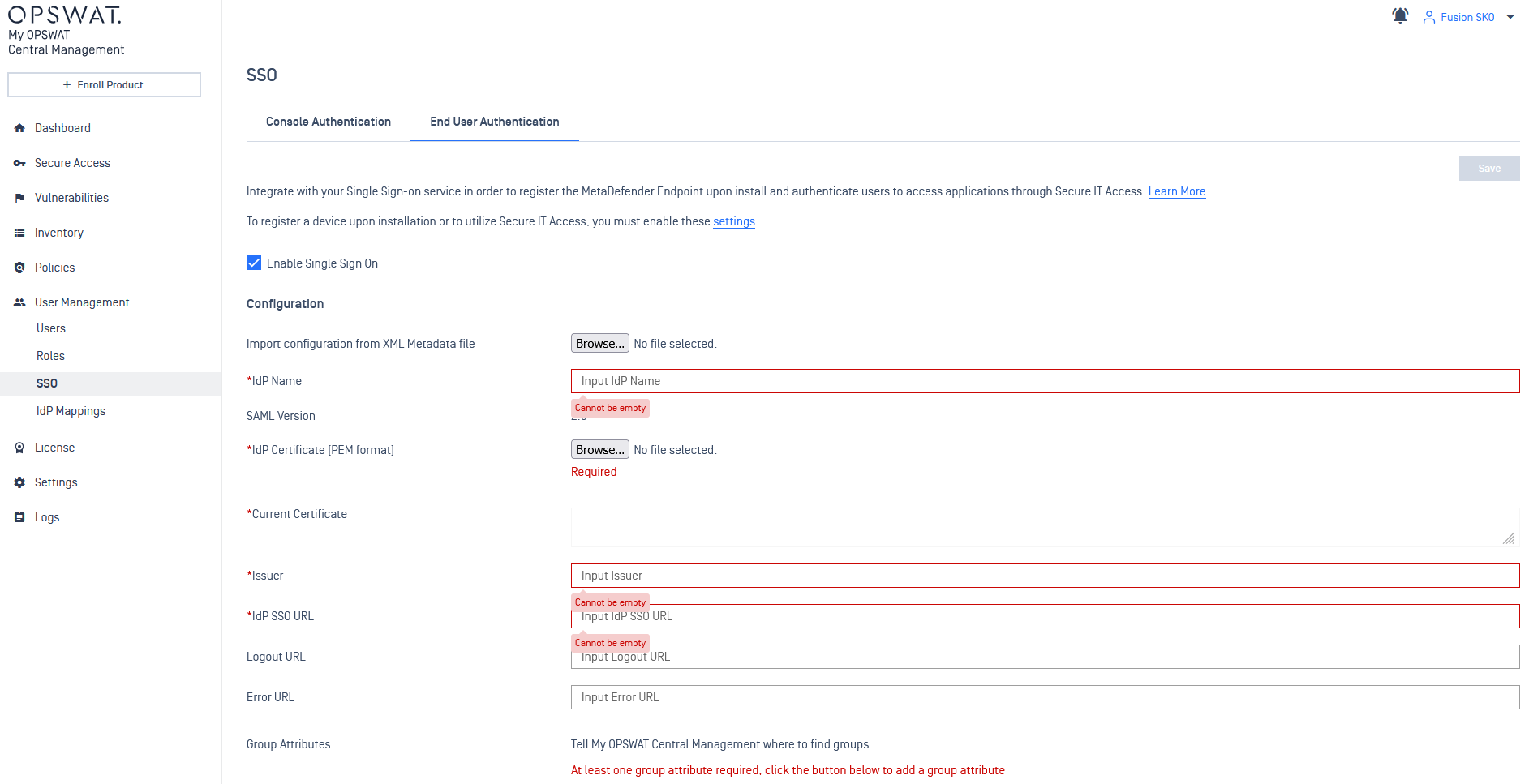Click the Logs clipboard icon
The width and height of the screenshot is (1529, 784).
[19, 517]
